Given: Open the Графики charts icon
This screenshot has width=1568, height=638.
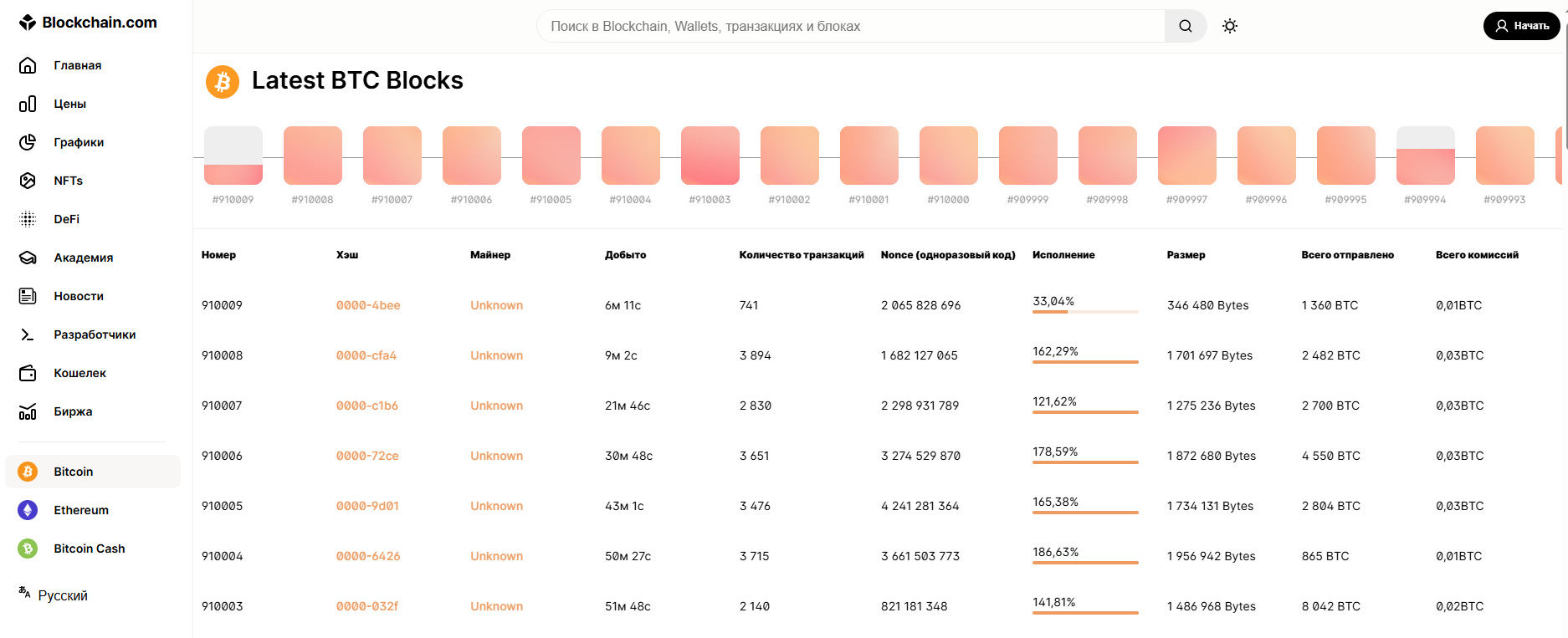Looking at the screenshot, I should (28, 142).
